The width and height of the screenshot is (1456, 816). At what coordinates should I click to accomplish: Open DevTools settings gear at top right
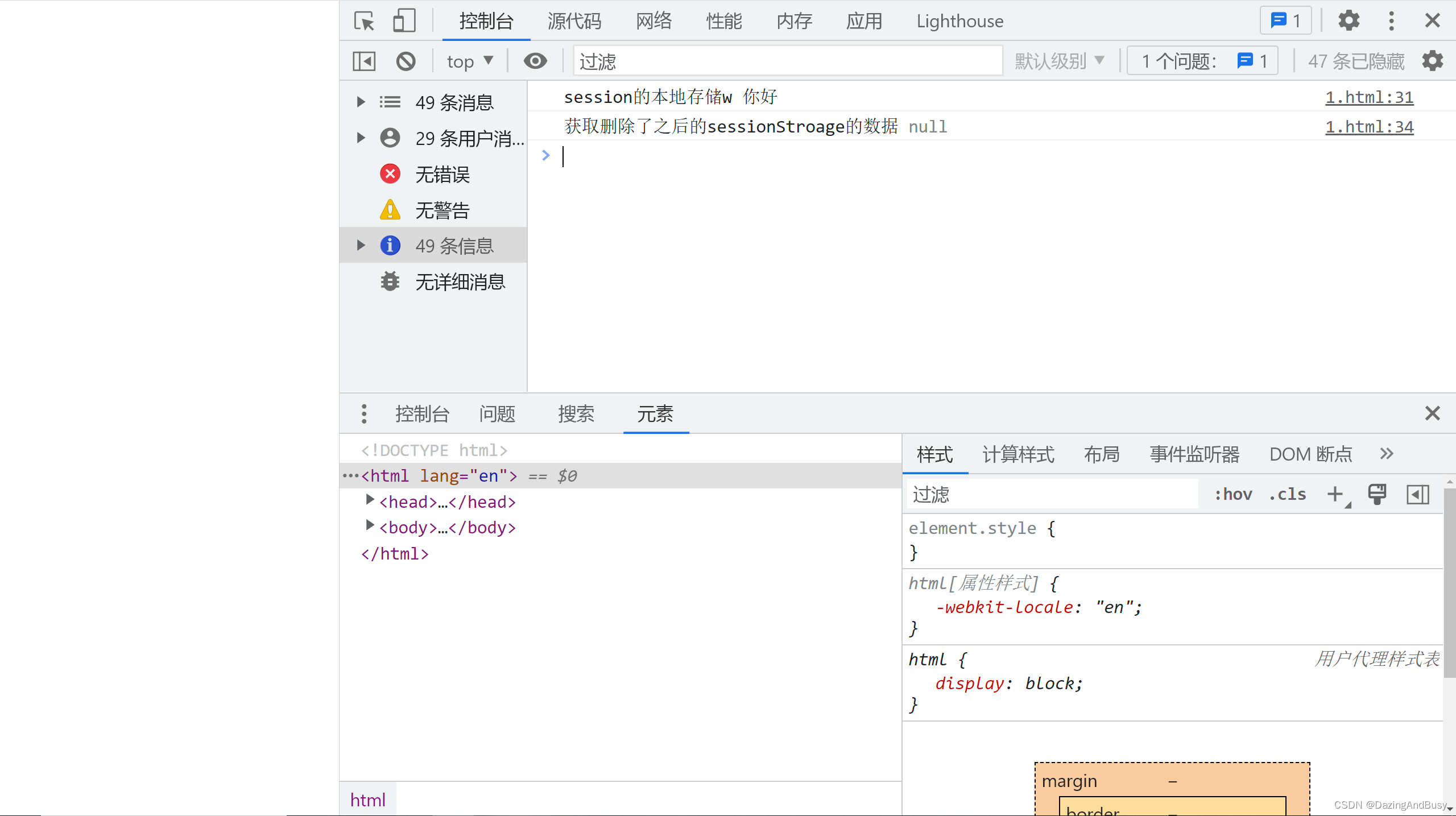(1349, 21)
